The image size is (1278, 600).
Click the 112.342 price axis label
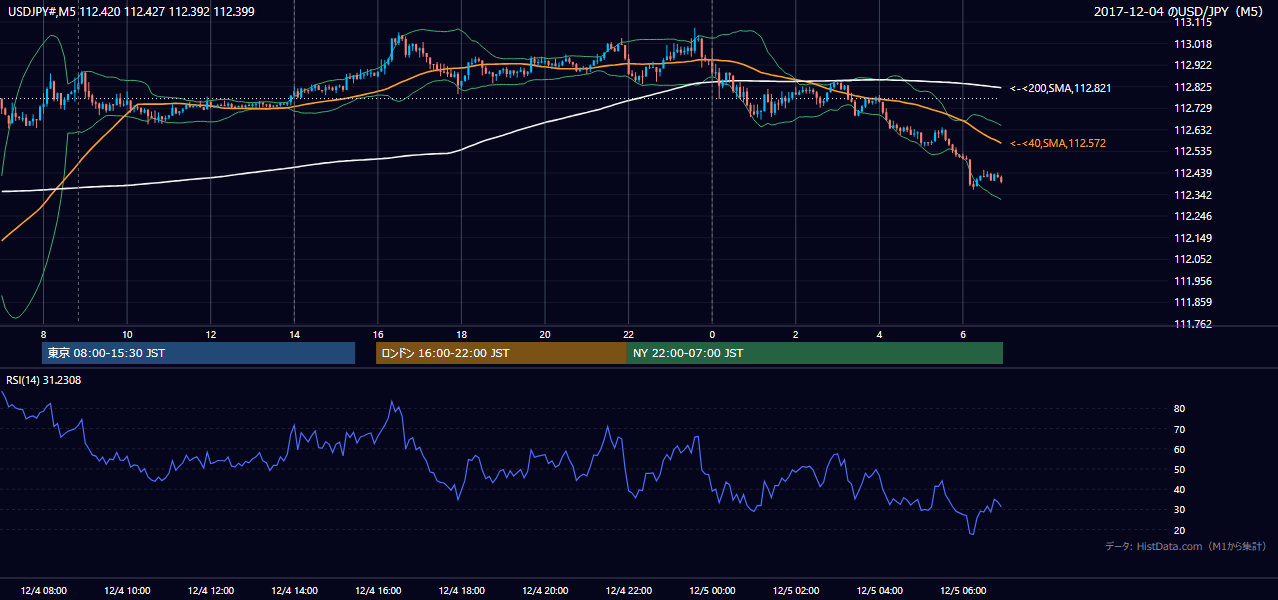pos(1193,195)
